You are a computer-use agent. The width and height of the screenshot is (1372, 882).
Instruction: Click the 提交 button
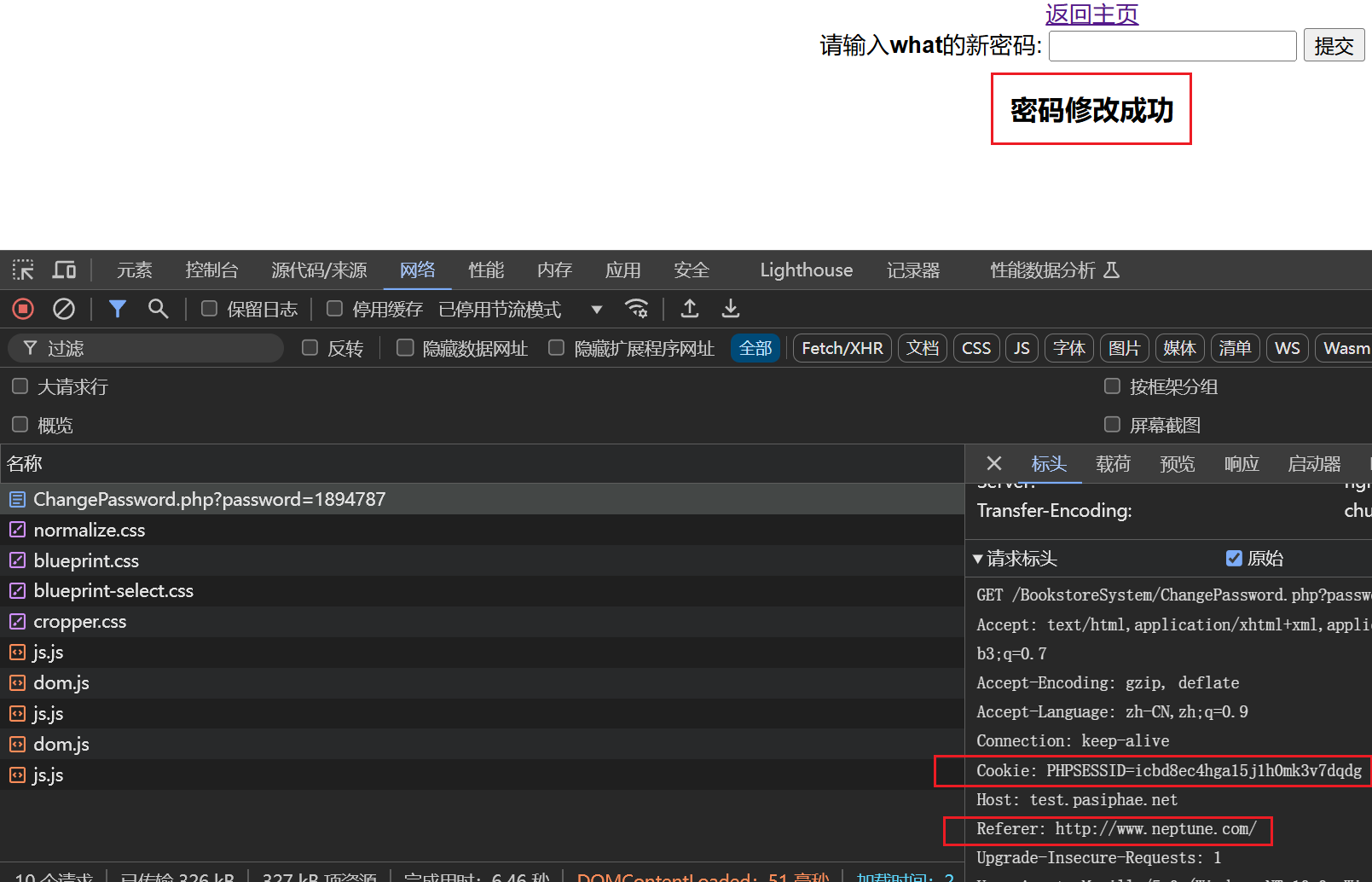(1334, 45)
